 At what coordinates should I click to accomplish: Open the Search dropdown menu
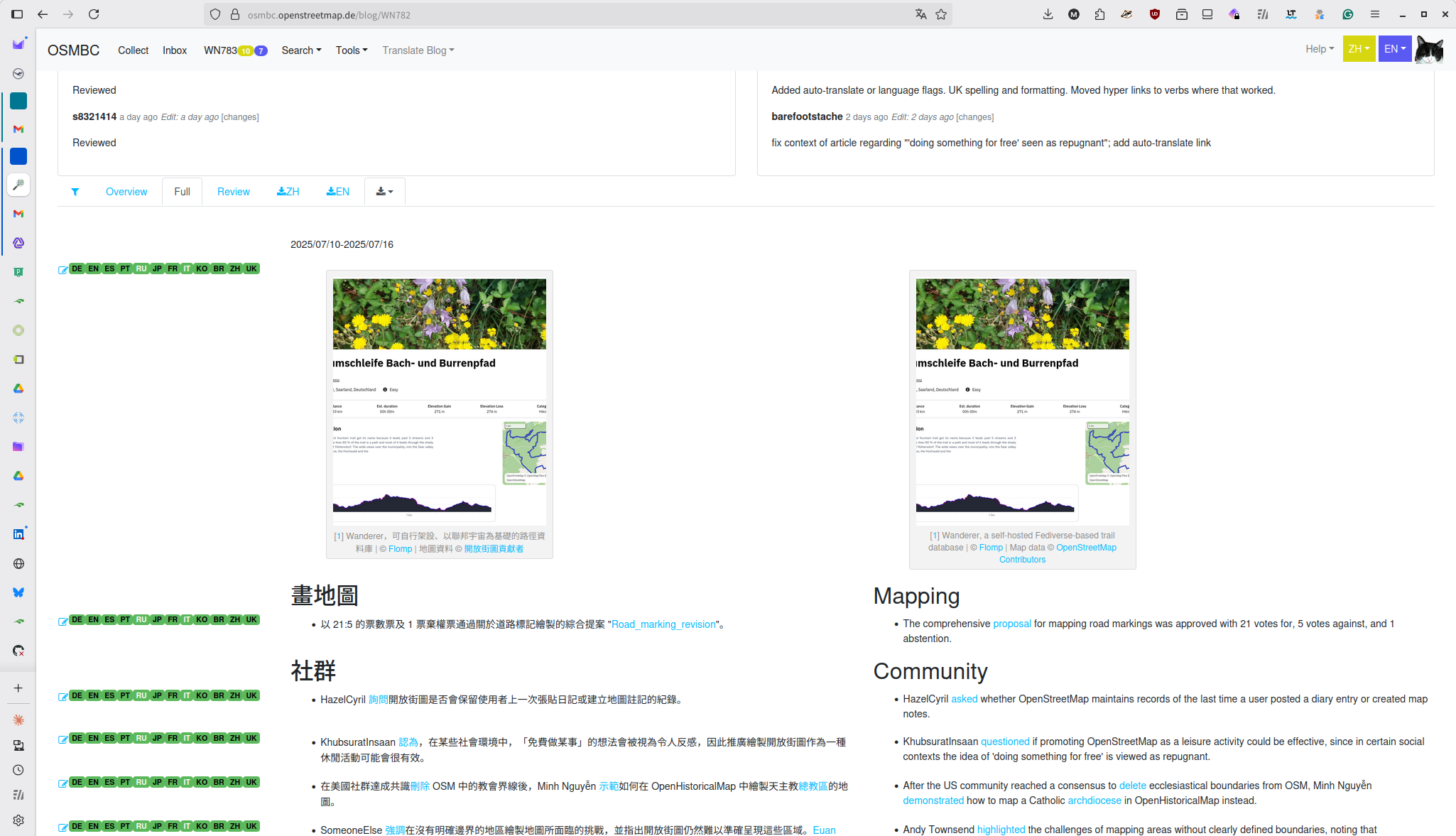pos(301,50)
